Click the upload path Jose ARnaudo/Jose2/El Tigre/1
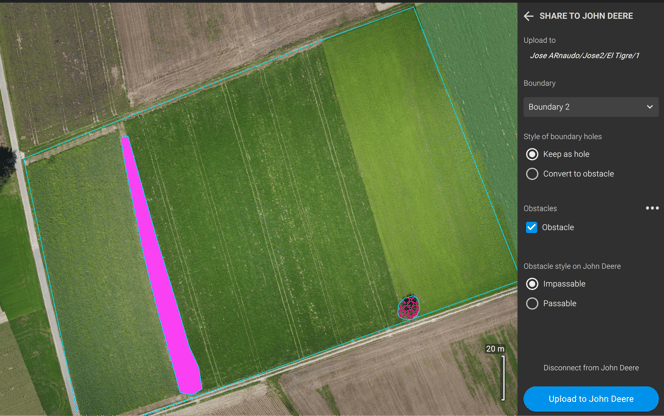The height and width of the screenshot is (416, 664). 584,56
